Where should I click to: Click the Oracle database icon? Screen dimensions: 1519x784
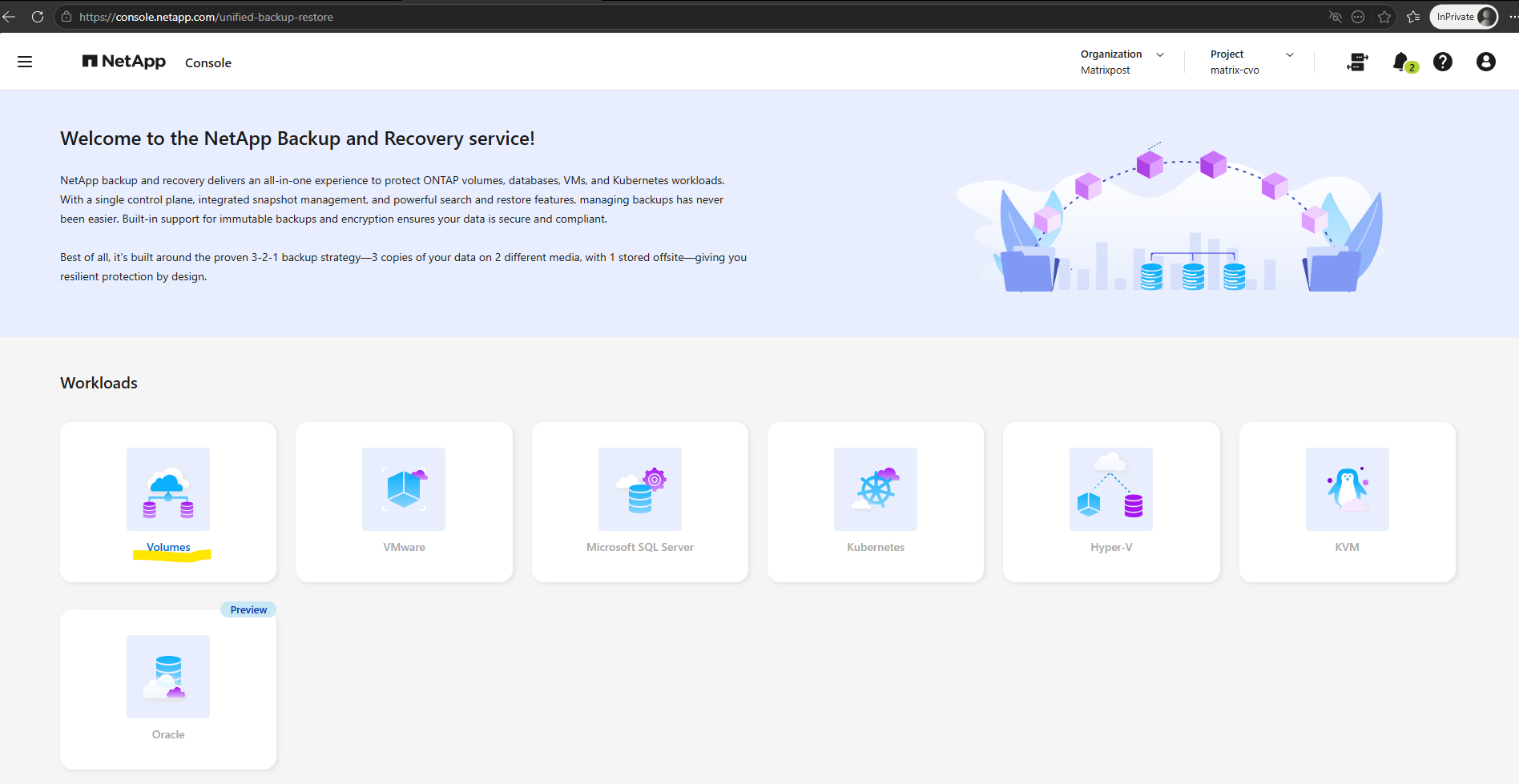tap(168, 677)
